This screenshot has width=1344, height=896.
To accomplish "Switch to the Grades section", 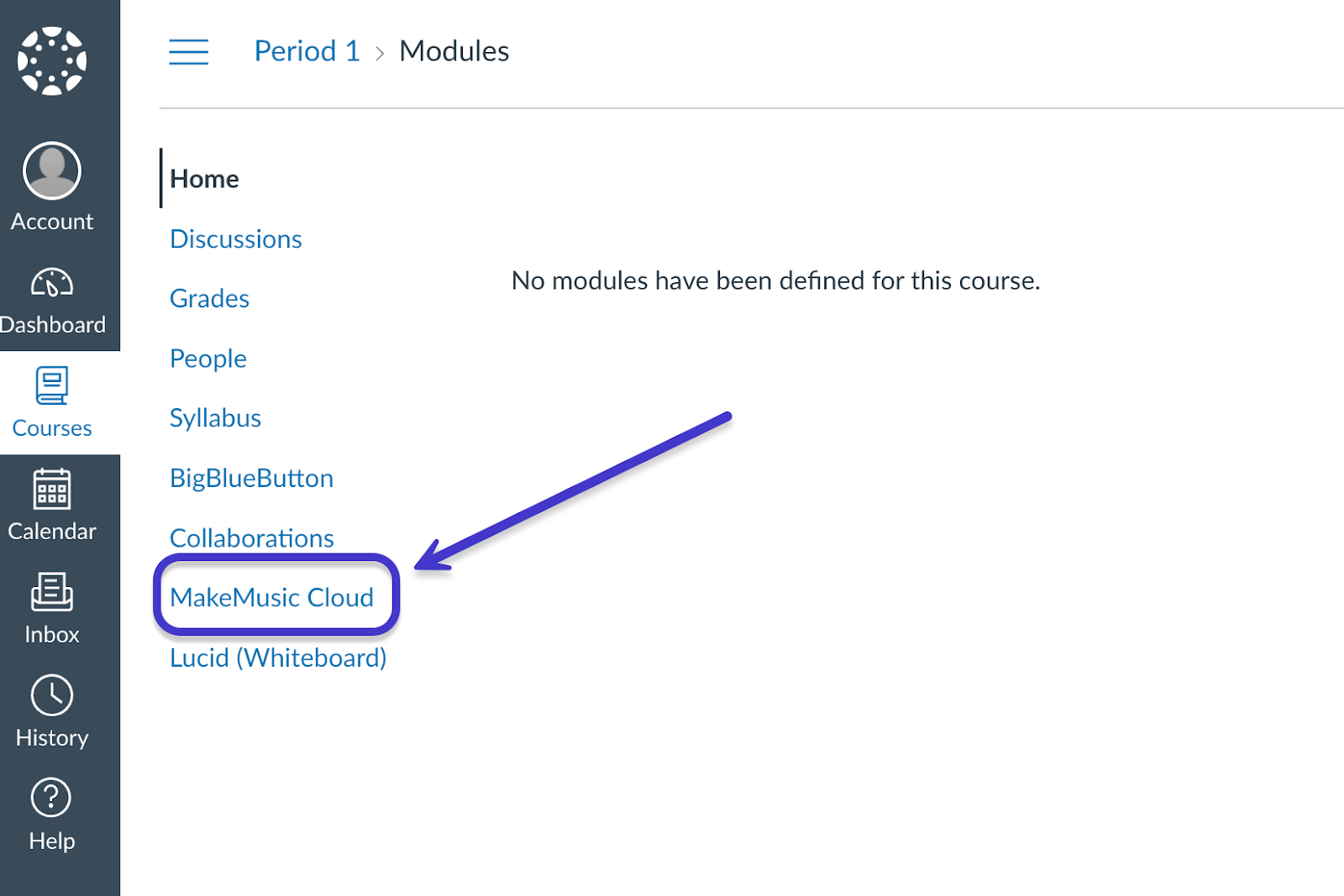I will pos(209,298).
